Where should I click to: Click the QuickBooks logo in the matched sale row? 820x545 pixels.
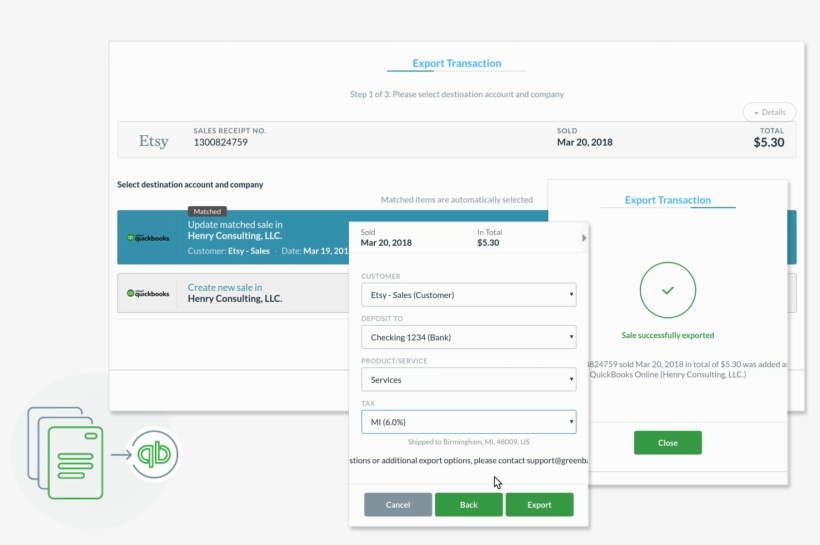coord(148,237)
